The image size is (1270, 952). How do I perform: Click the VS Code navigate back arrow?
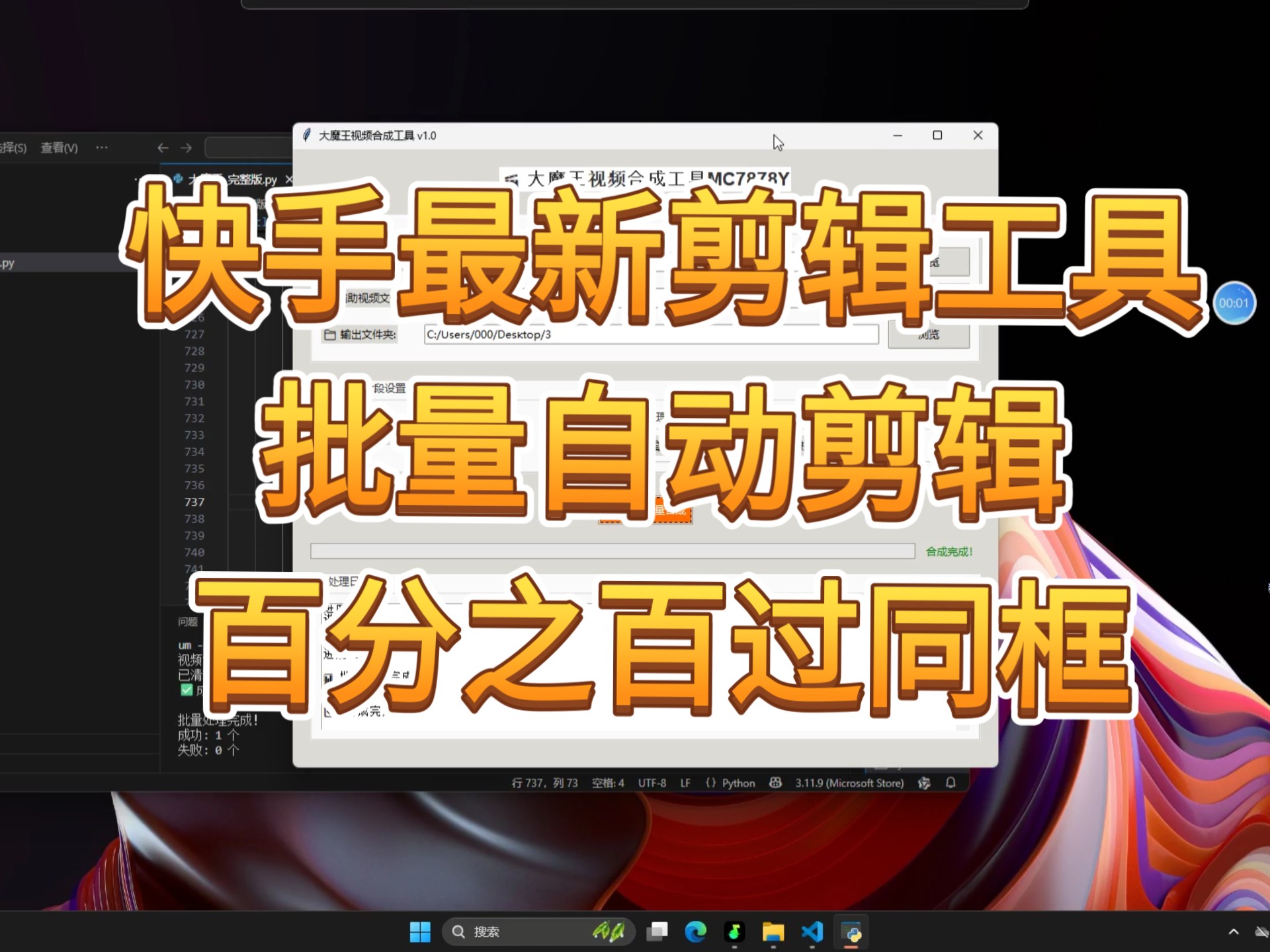(163, 147)
